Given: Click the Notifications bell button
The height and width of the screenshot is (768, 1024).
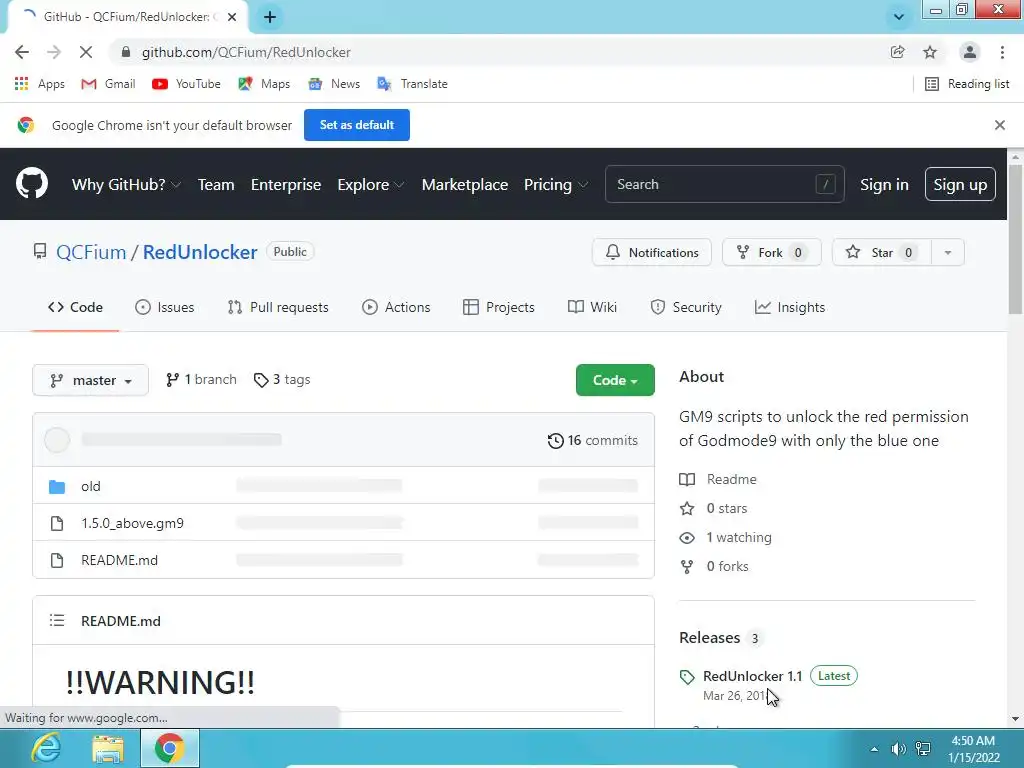Looking at the screenshot, I should pos(652,252).
